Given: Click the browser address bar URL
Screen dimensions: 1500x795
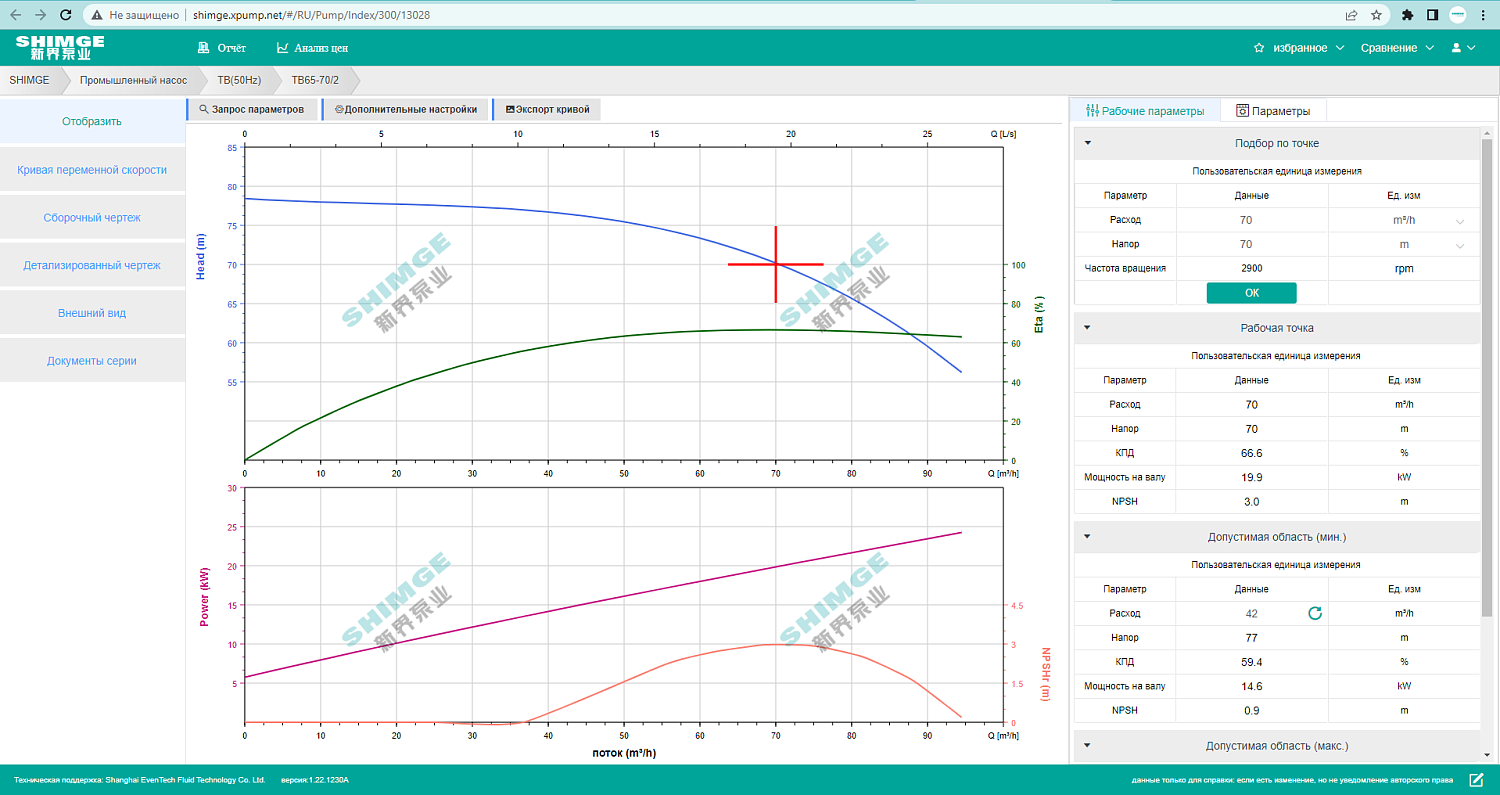Looking at the screenshot, I should click(x=311, y=15).
